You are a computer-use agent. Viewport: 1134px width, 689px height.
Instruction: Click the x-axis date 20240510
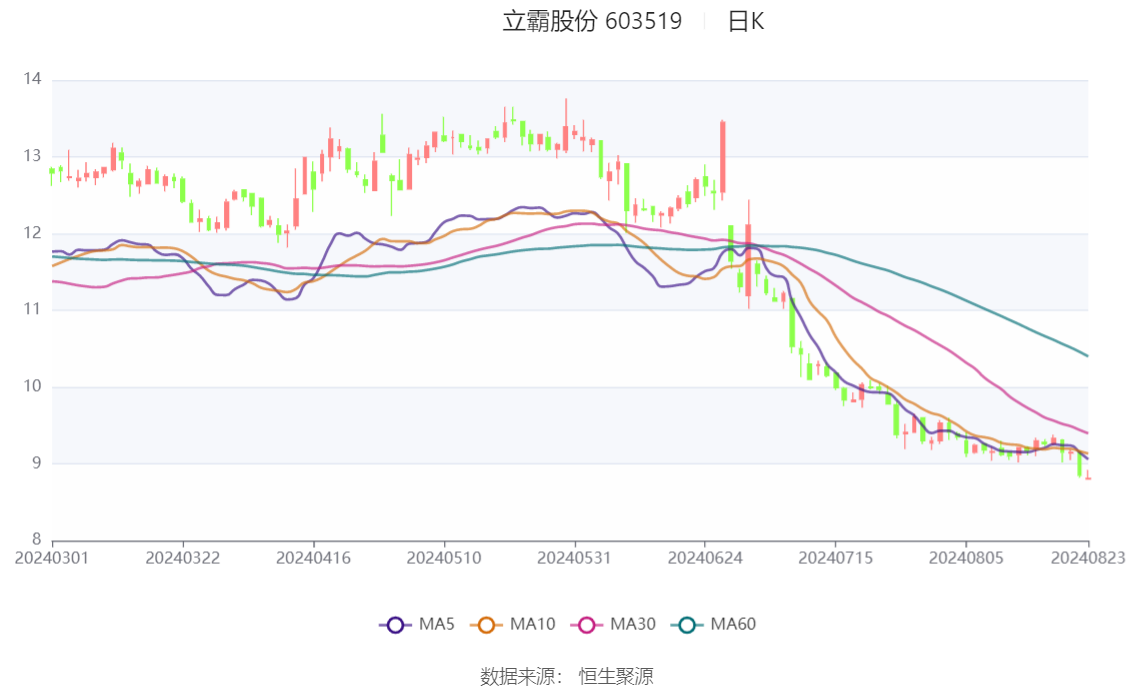[x=443, y=558]
